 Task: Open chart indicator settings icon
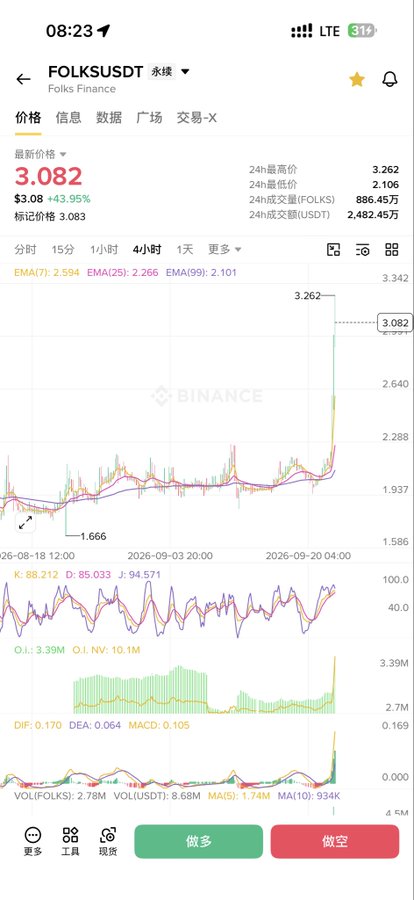[362, 249]
